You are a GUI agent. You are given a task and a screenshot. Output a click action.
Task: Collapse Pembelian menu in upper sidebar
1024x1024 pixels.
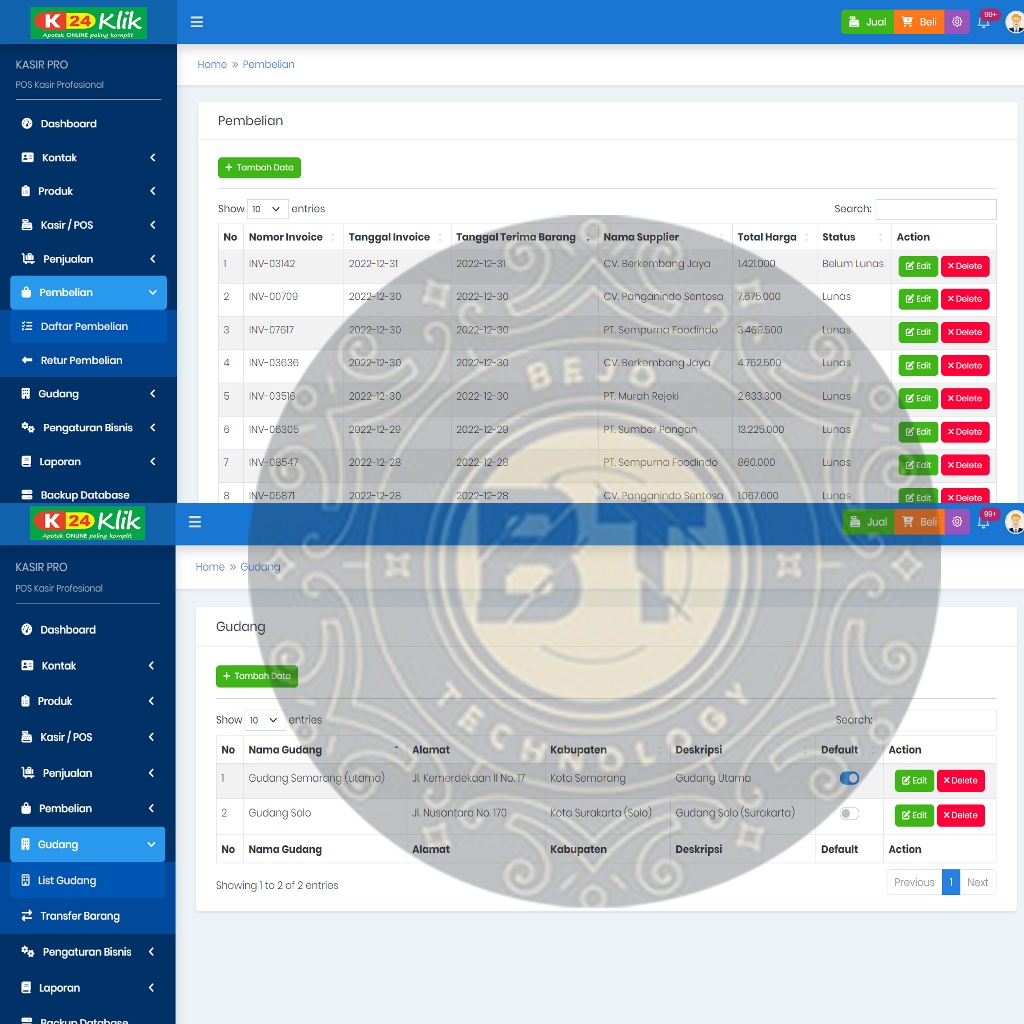[x=88, y=293]
